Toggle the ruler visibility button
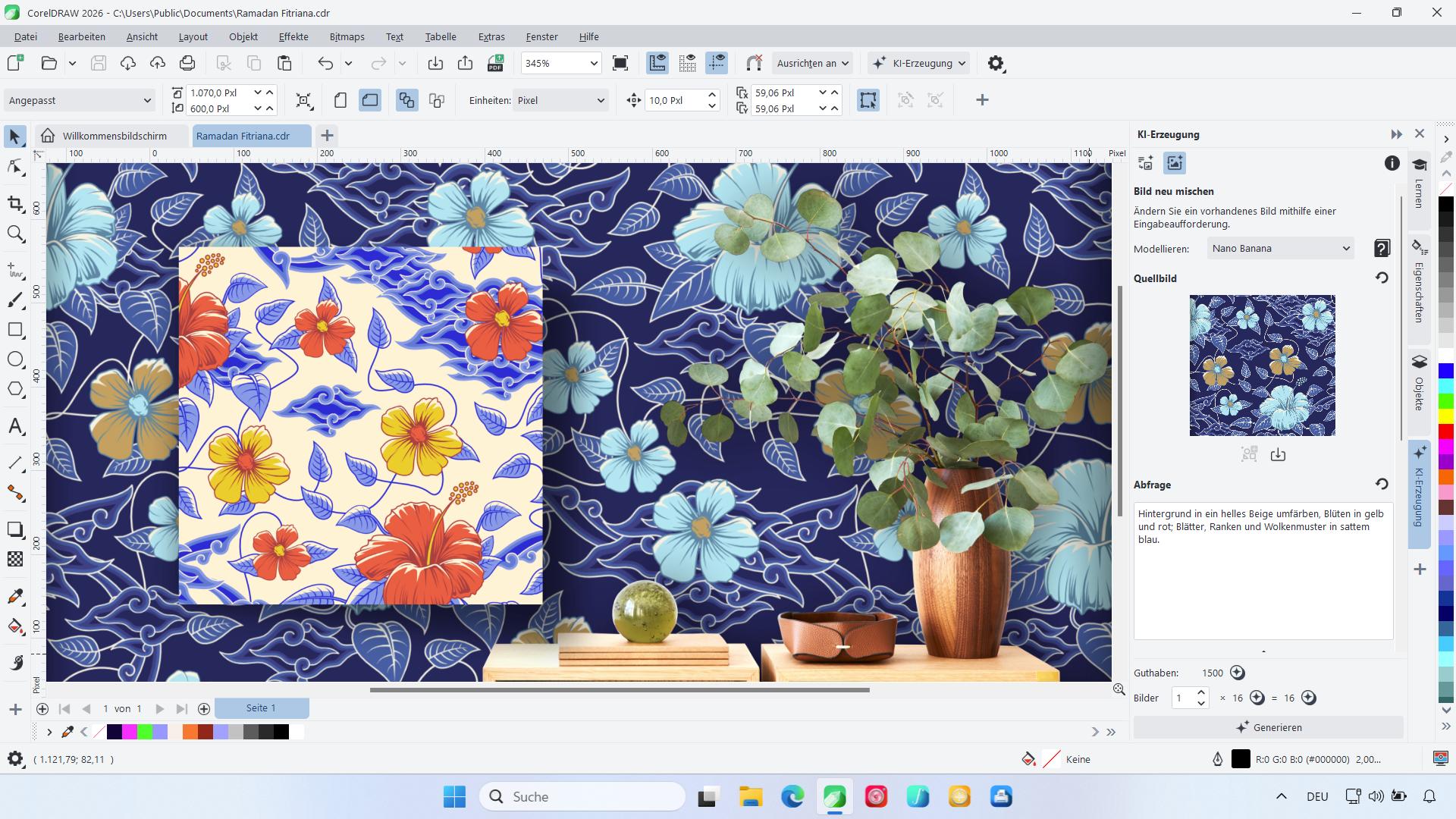The image size is (1456, 819). tap(658, 63)
